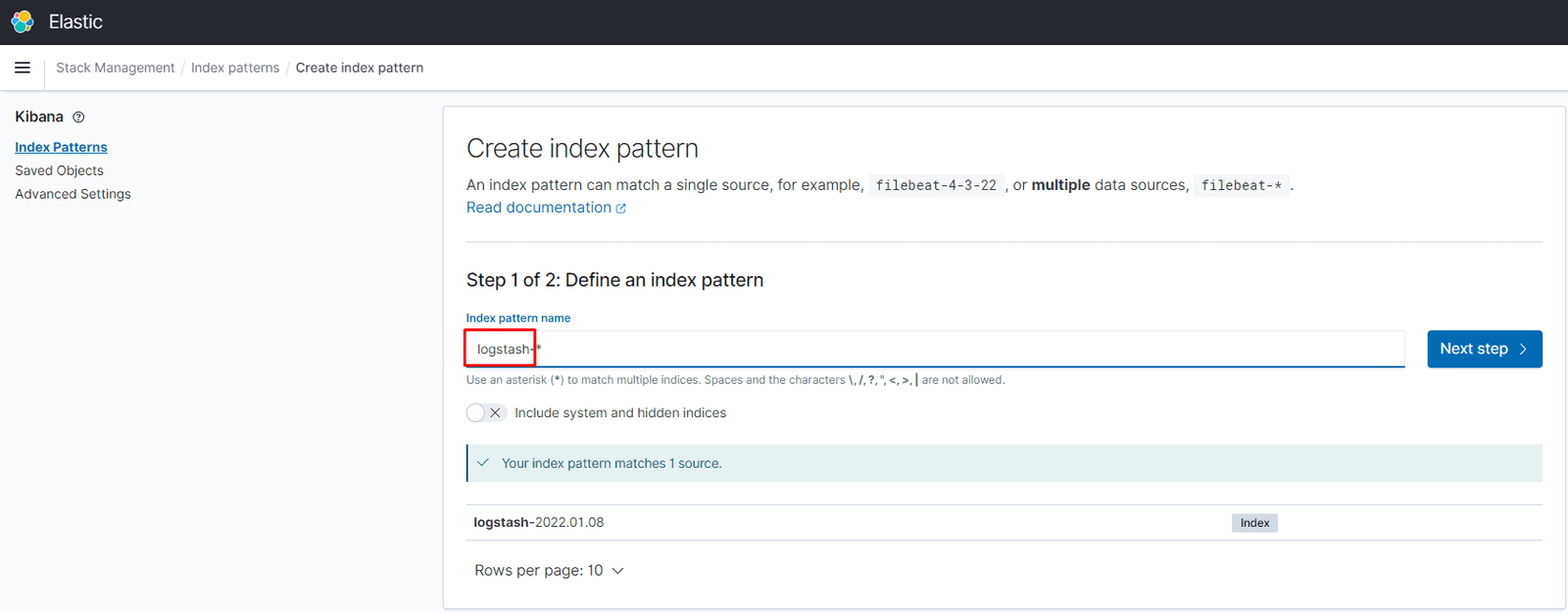
Task: Click the 'matches 1 source' message text
Action: coord(612,463)
